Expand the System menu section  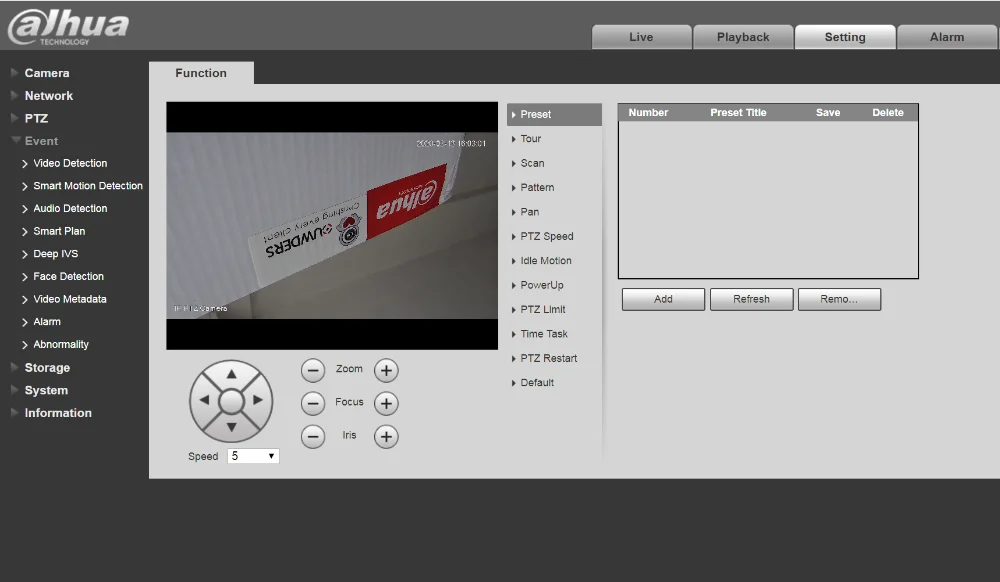(x=46, y=390)
